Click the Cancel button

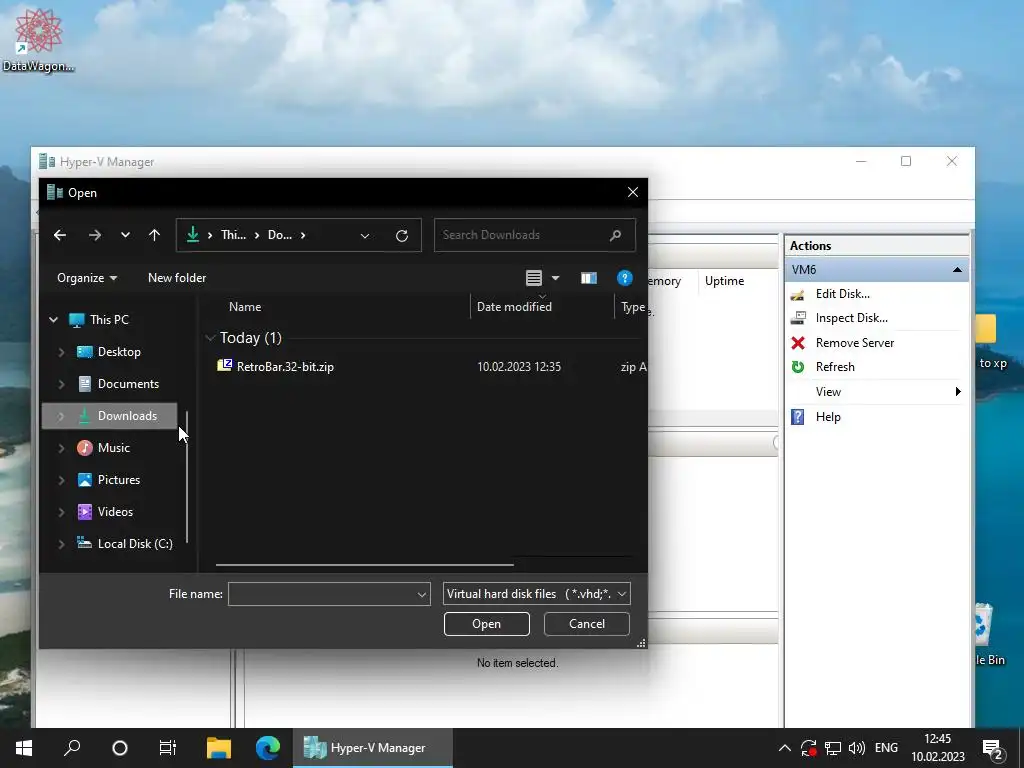coord(586,624)
